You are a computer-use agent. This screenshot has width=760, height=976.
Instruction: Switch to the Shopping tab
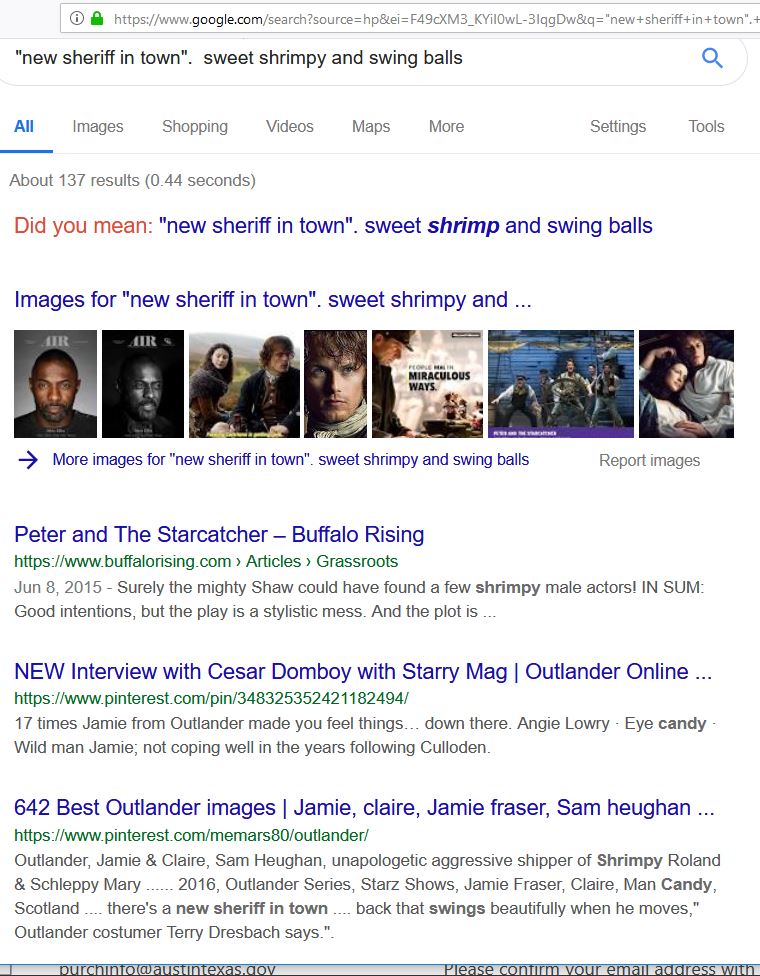[x=195, y=126]
